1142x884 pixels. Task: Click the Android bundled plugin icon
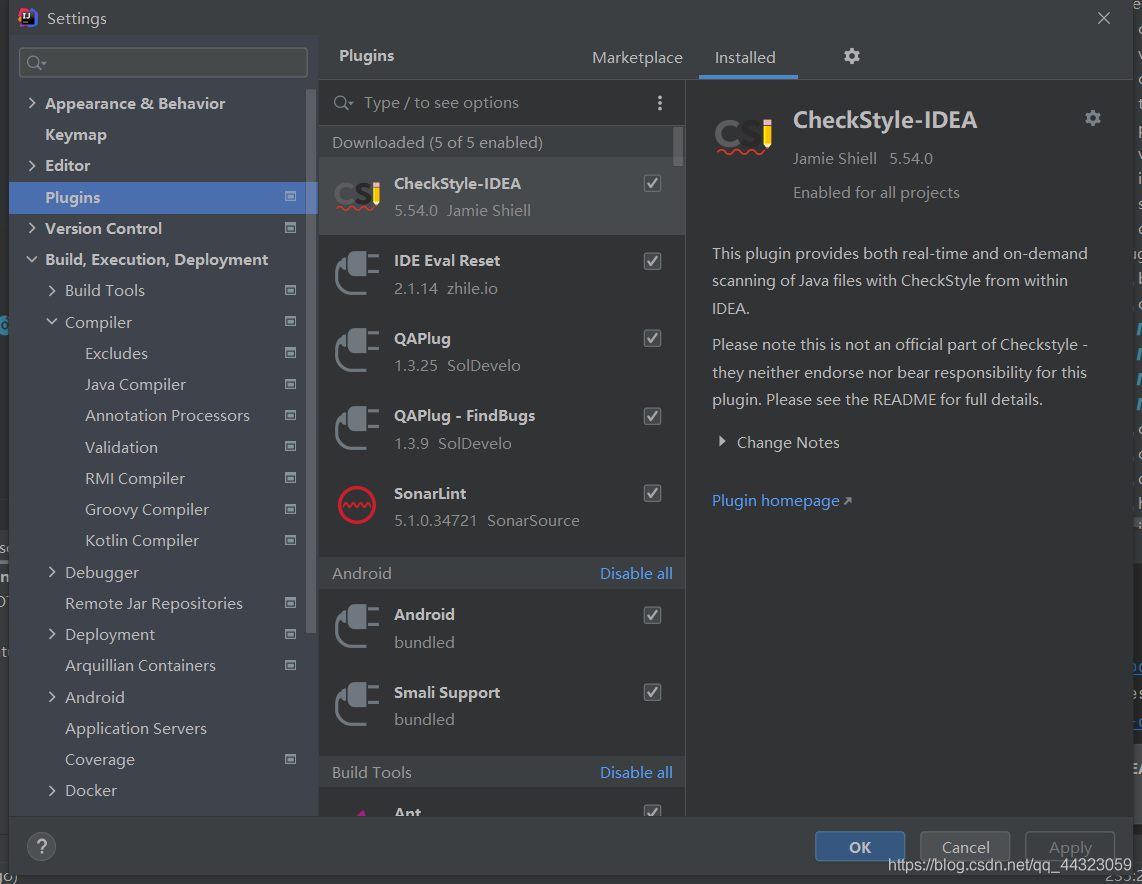(357, 627)
